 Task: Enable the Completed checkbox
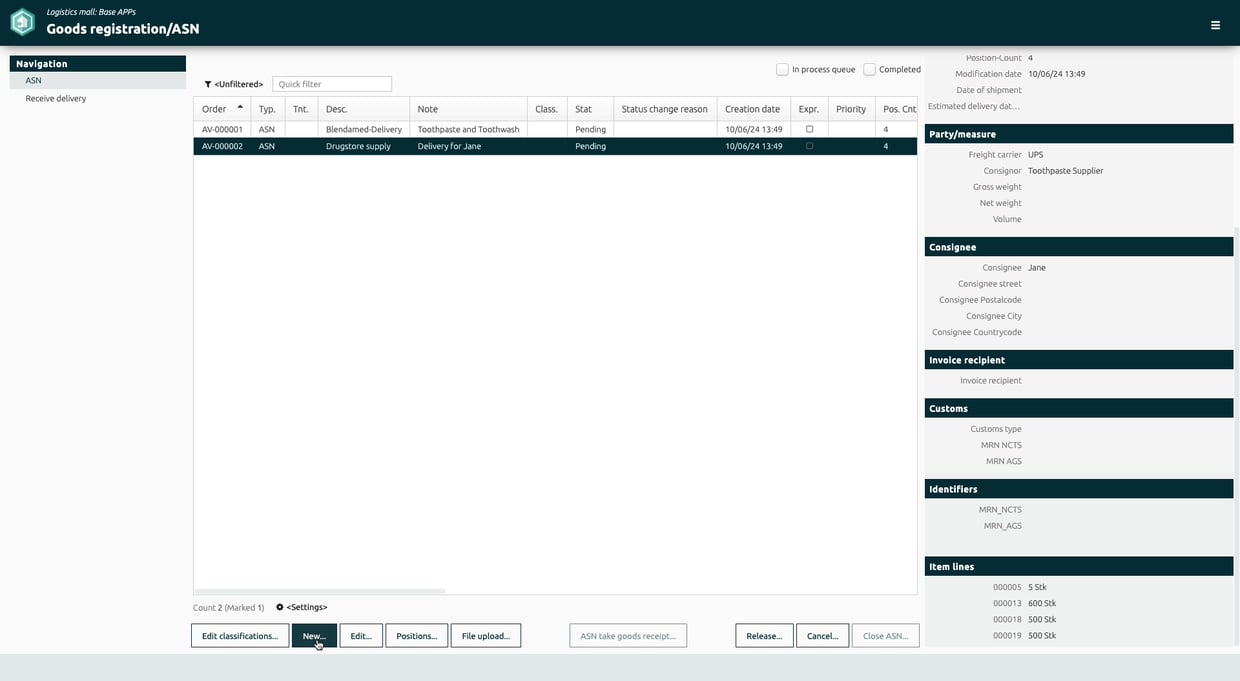point(869,69)
